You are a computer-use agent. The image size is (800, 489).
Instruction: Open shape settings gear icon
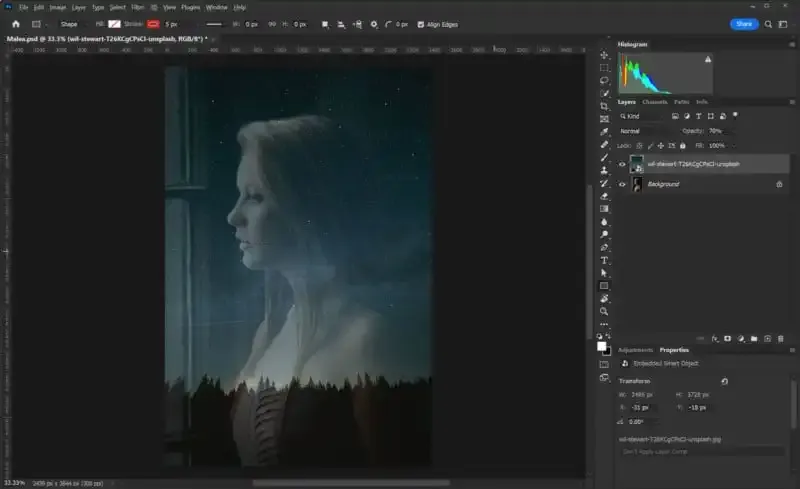click(374, 25)
